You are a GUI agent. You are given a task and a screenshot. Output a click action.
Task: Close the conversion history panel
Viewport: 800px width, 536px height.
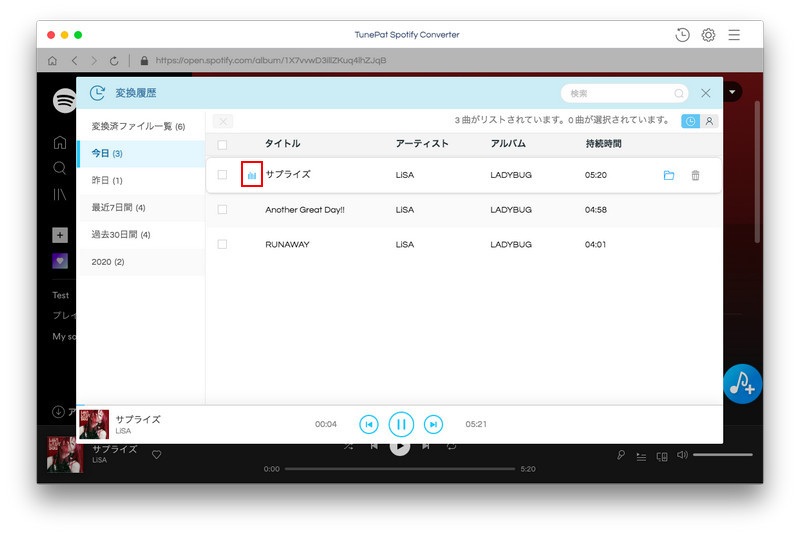point(706,93)
